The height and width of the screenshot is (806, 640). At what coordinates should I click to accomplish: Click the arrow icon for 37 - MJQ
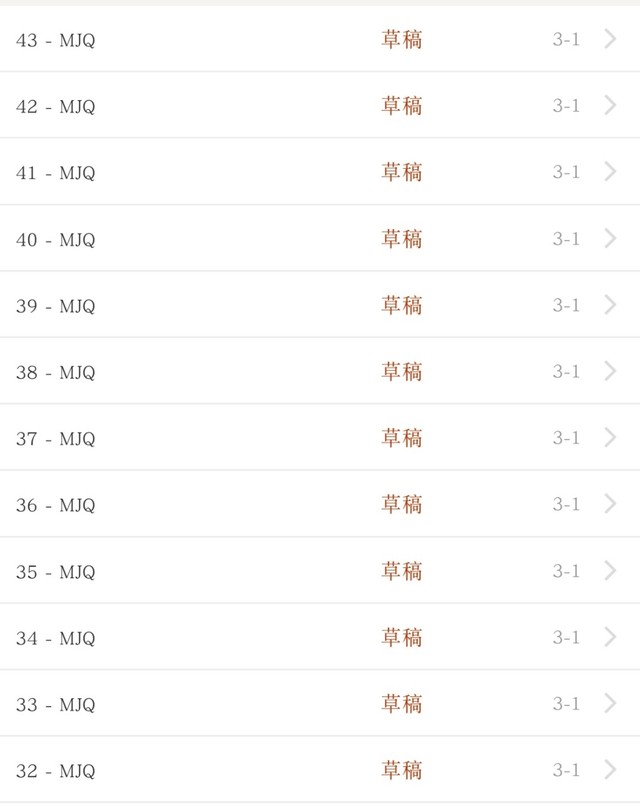(x=611, y=438)
